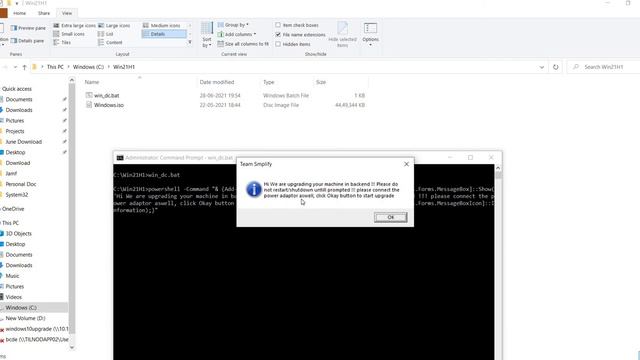Open the Group by dropdown

pos(233,25)
